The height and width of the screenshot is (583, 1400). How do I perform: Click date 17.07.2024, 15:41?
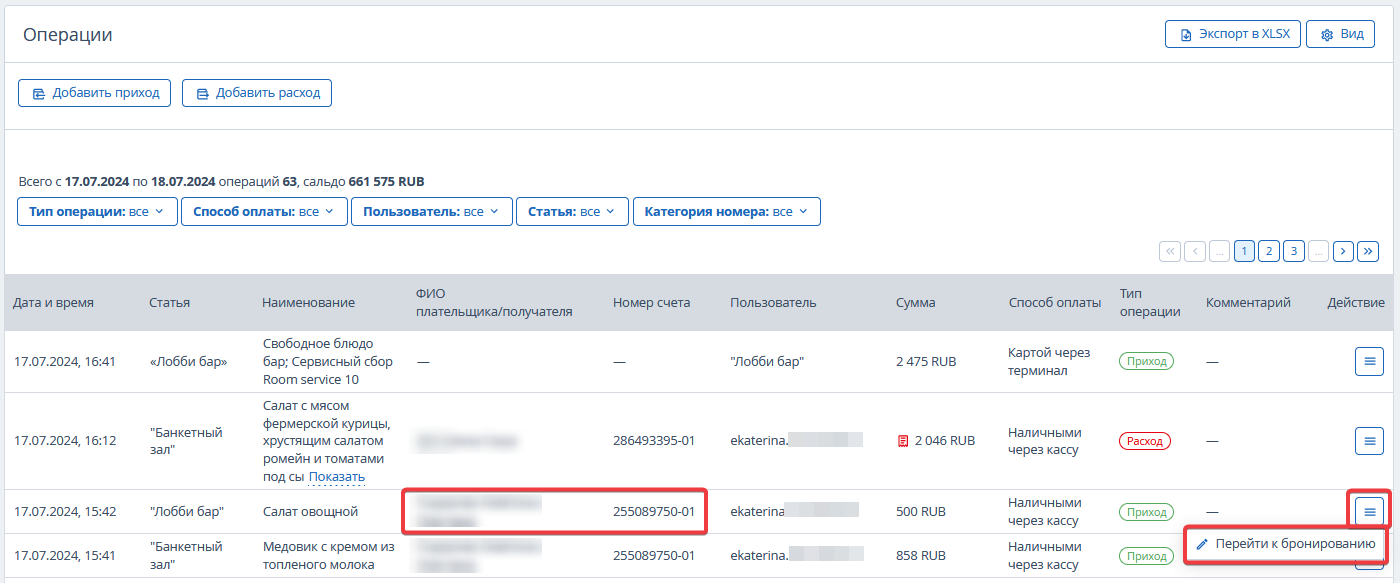(x=65, y=555)
